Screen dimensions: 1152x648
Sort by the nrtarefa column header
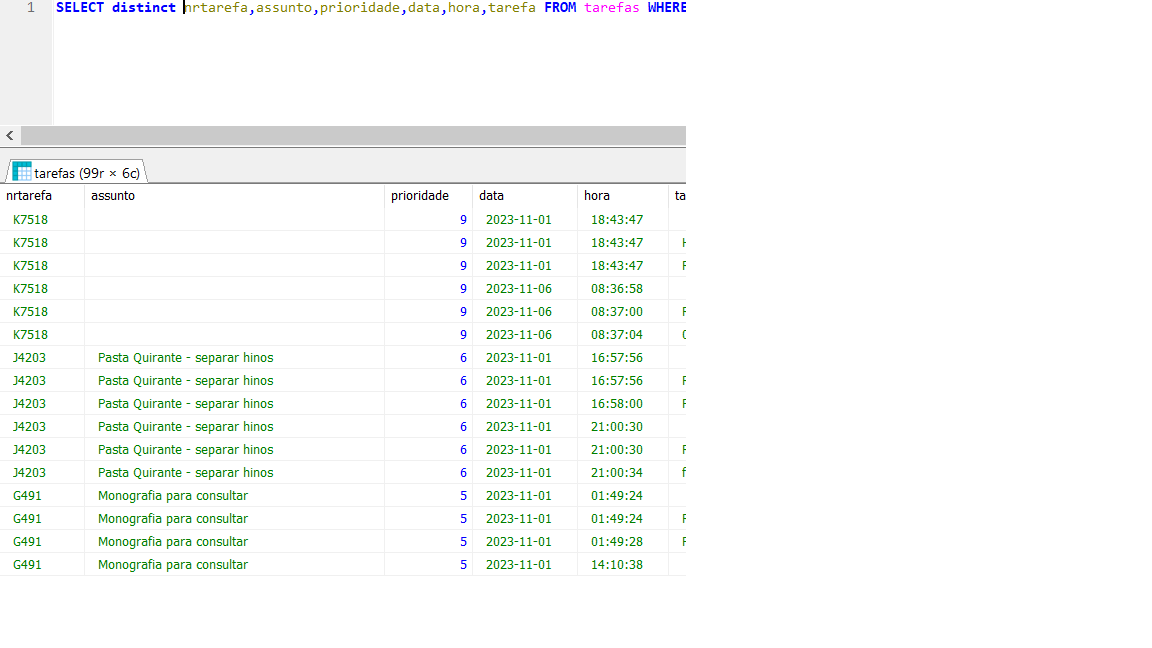coord(29,196)
